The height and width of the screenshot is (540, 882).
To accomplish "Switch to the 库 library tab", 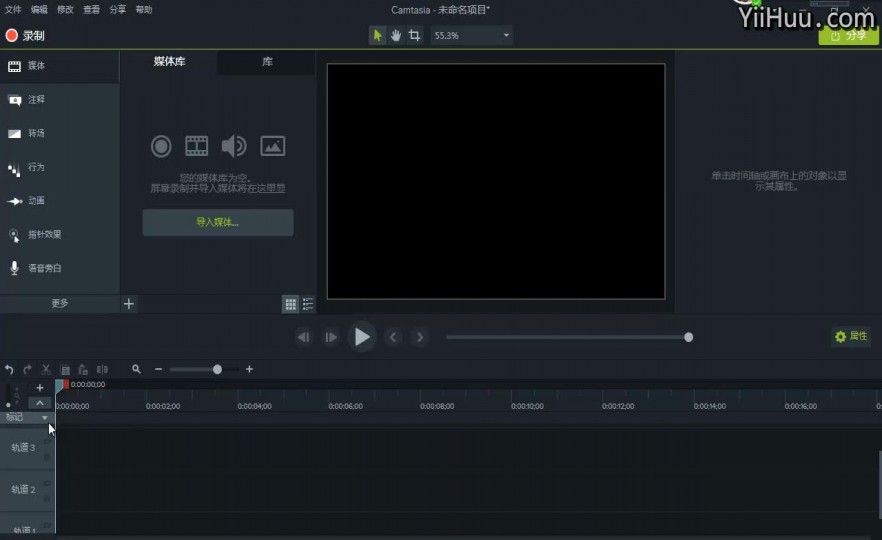I will tap(267, 61).
